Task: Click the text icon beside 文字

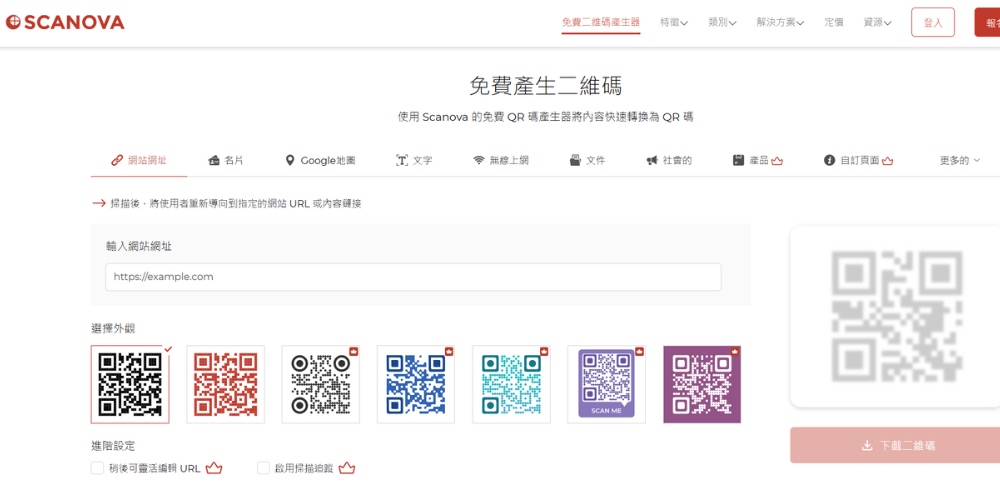Action: (x=401, y=161)
